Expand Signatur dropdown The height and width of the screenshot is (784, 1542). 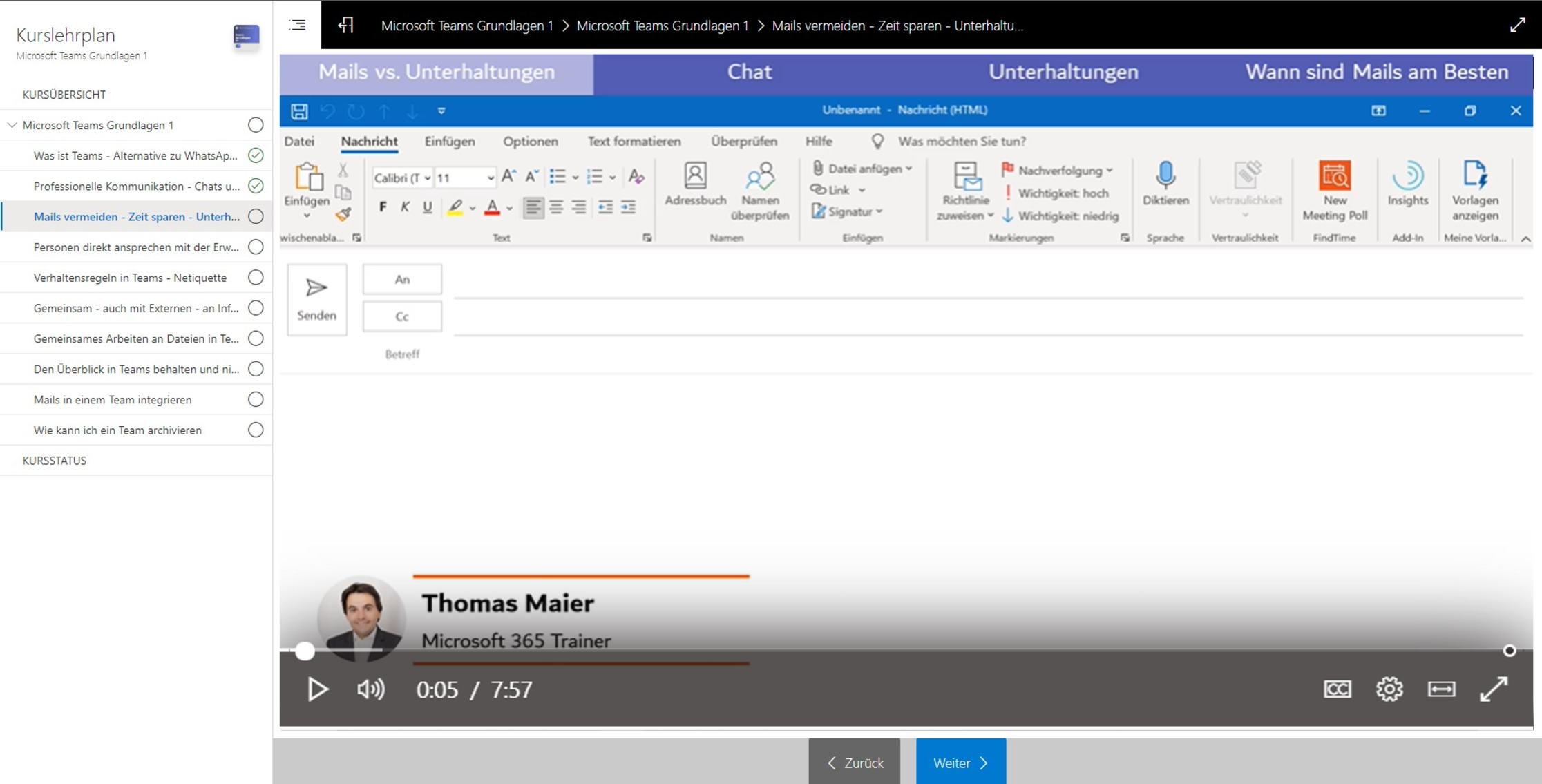[x=879, y=211]
